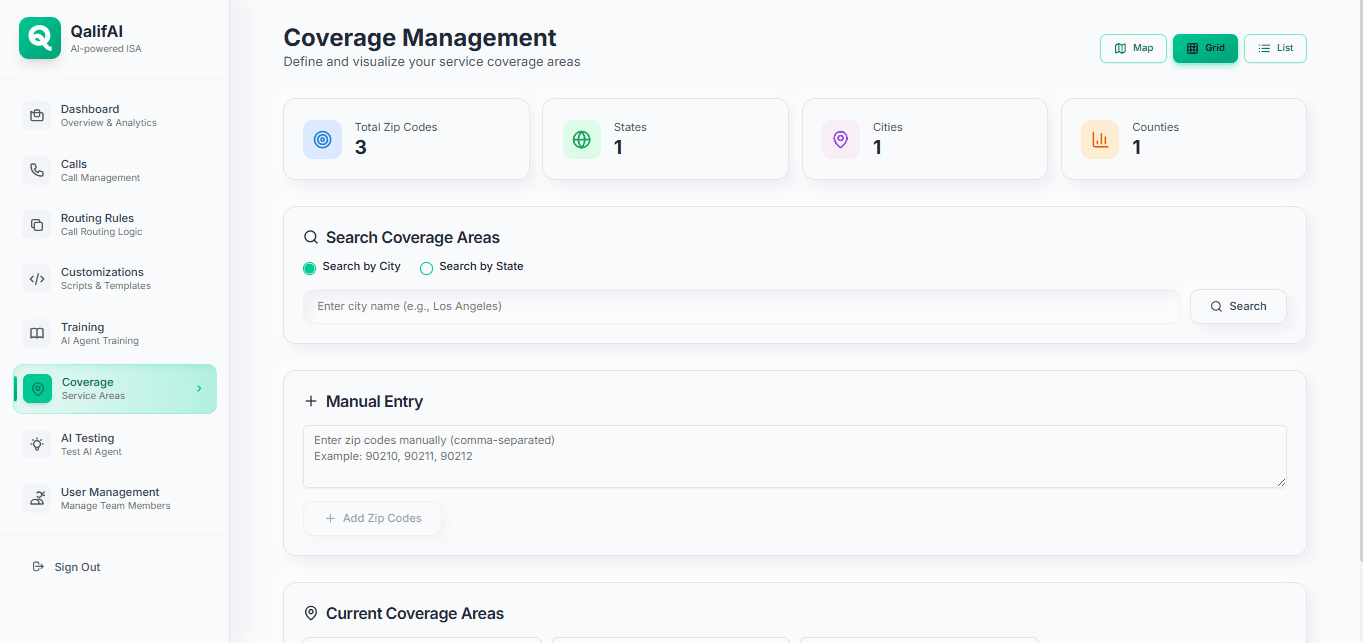This screenshot has height=643, width=1363.
Task: Click the AI Testing lightbulb icon
Action: 37,444
